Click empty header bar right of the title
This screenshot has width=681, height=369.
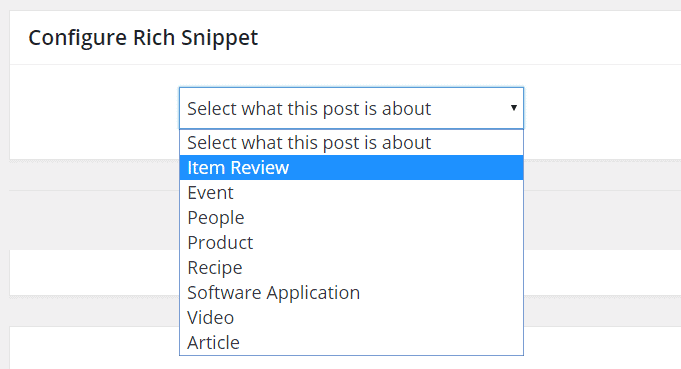pos(469,38)
